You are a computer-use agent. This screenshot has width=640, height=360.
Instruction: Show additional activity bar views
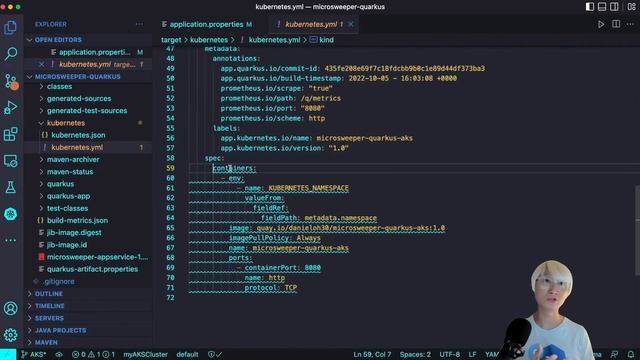pos(11,240)
